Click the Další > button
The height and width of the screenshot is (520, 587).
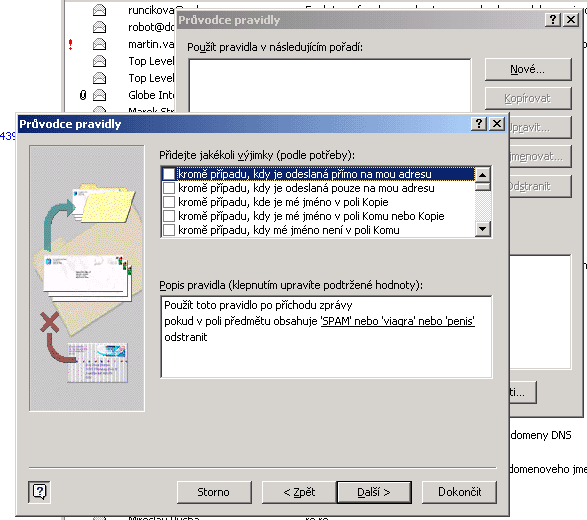click(374, 492)
